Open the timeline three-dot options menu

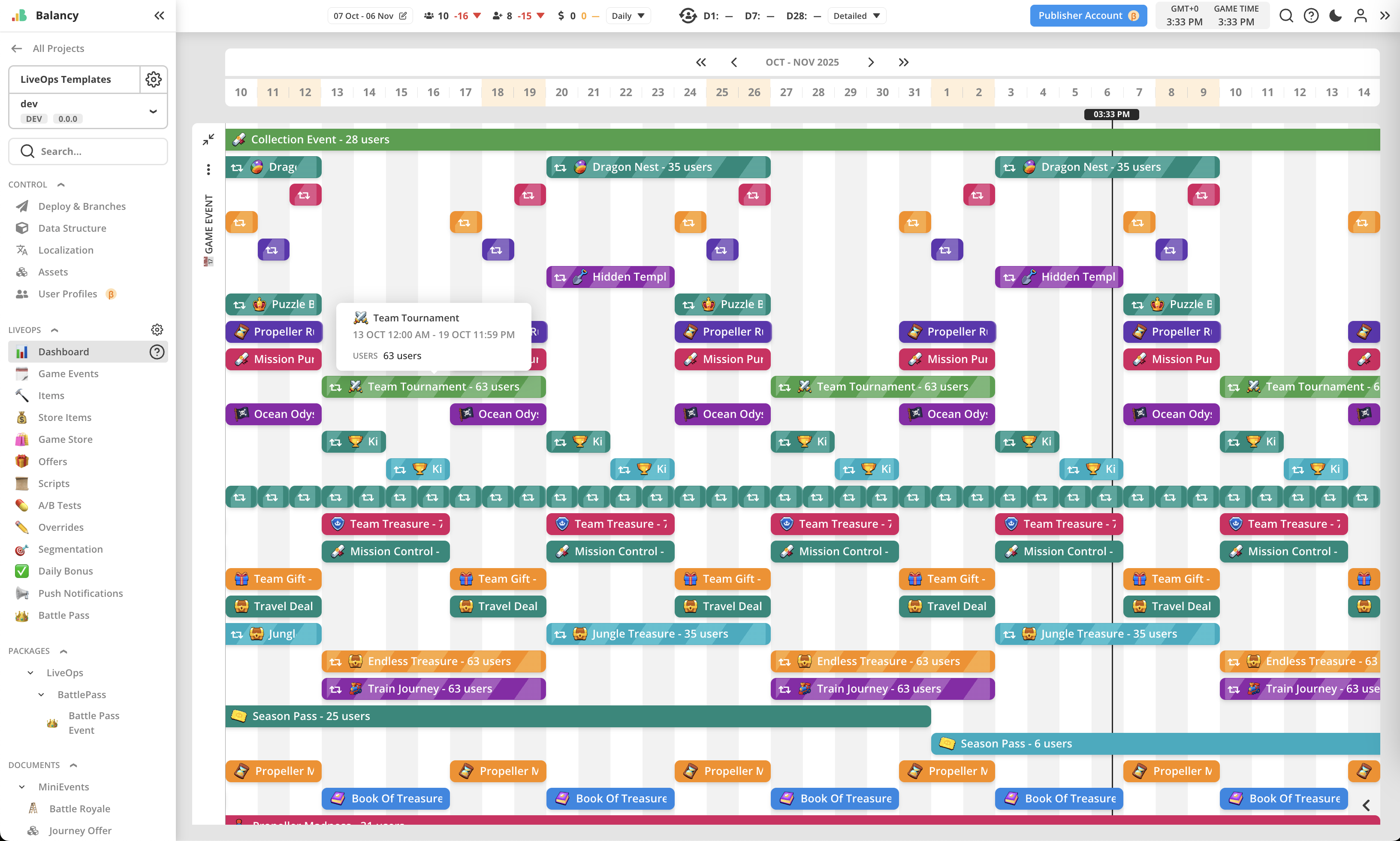pos(208,169)
